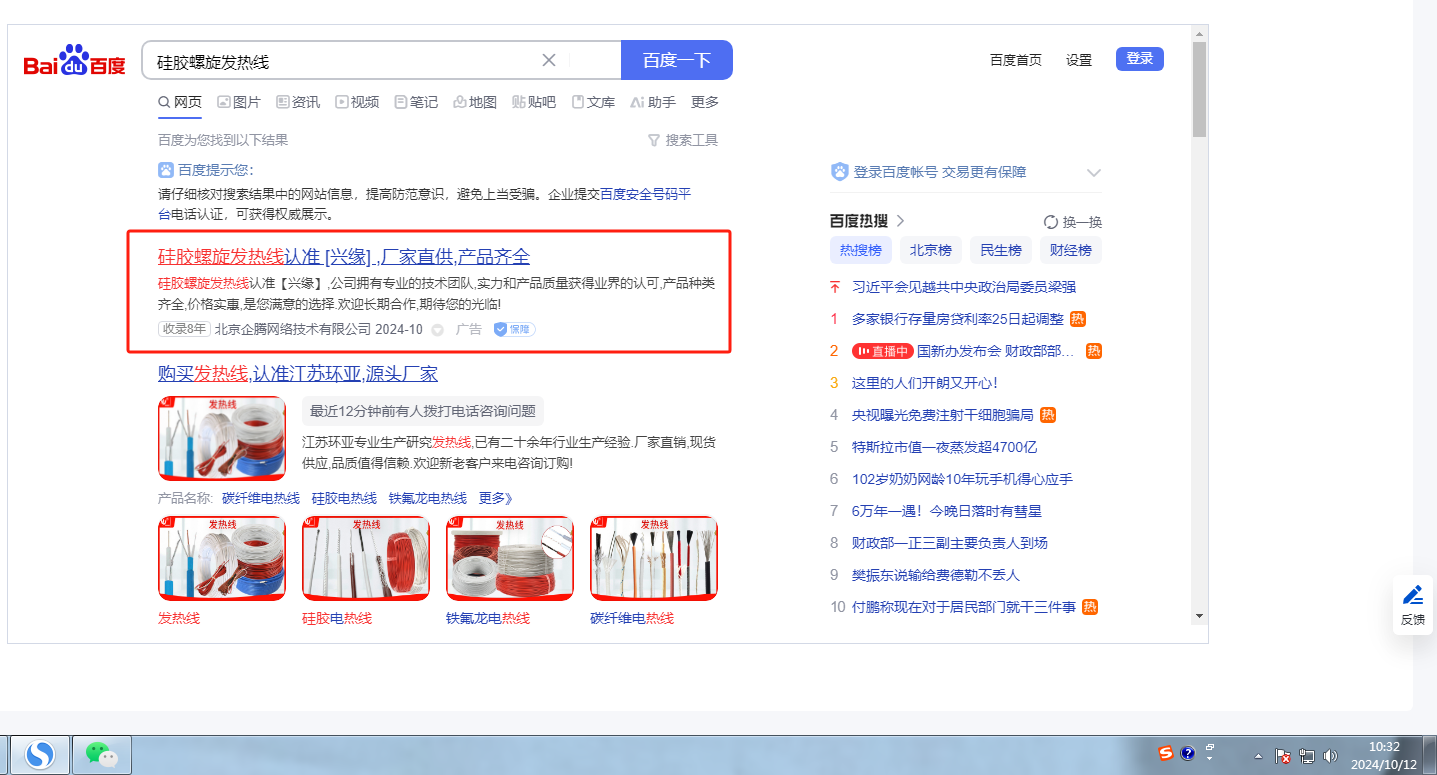Switch to the 文库 tab
1437x775 pixels.
pos(593,102)
